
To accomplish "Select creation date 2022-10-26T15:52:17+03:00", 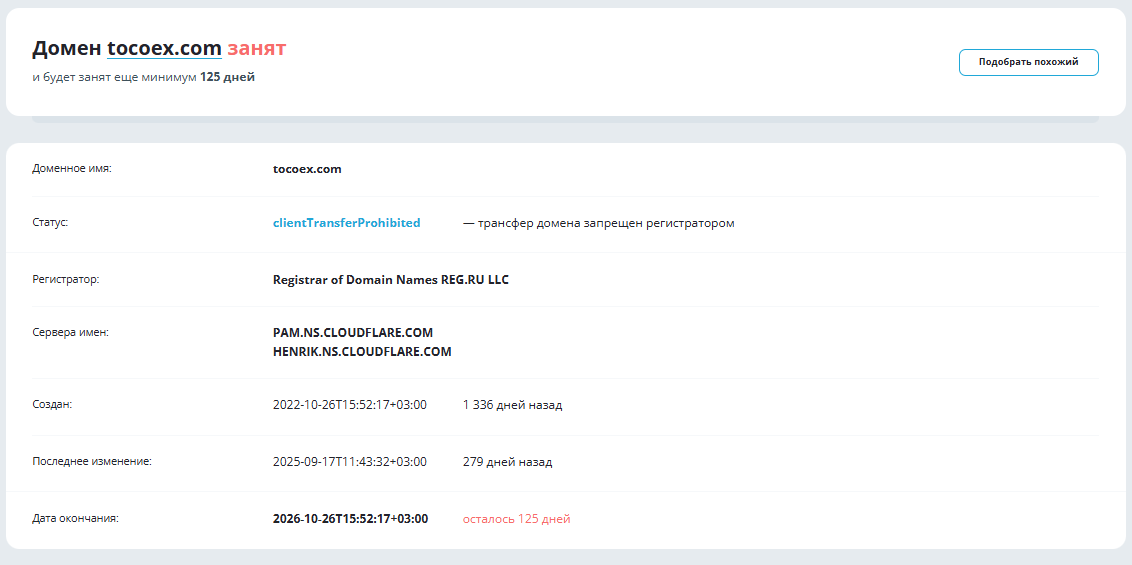I will click(x=349, y=404).
